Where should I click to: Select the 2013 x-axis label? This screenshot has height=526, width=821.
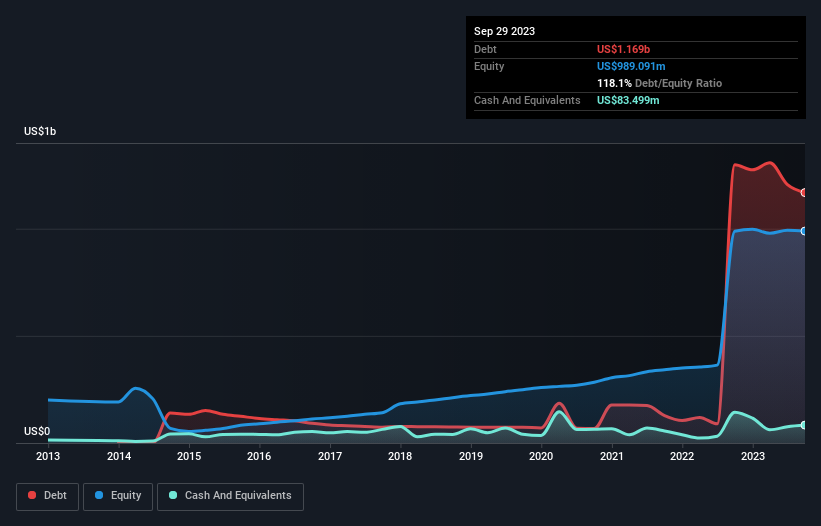point(48,456)
